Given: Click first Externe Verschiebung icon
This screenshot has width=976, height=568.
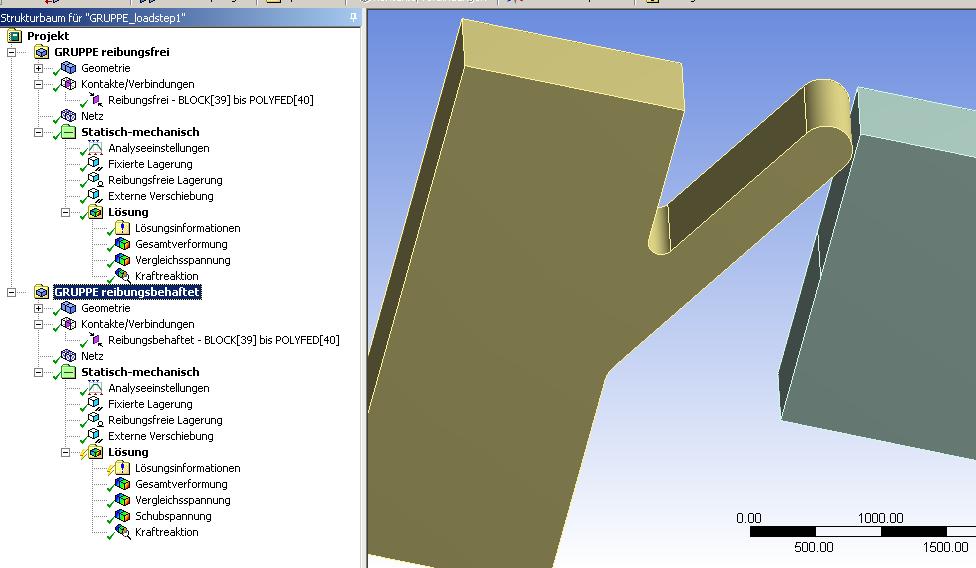Looking at the screenshot, I should [95, 196].
